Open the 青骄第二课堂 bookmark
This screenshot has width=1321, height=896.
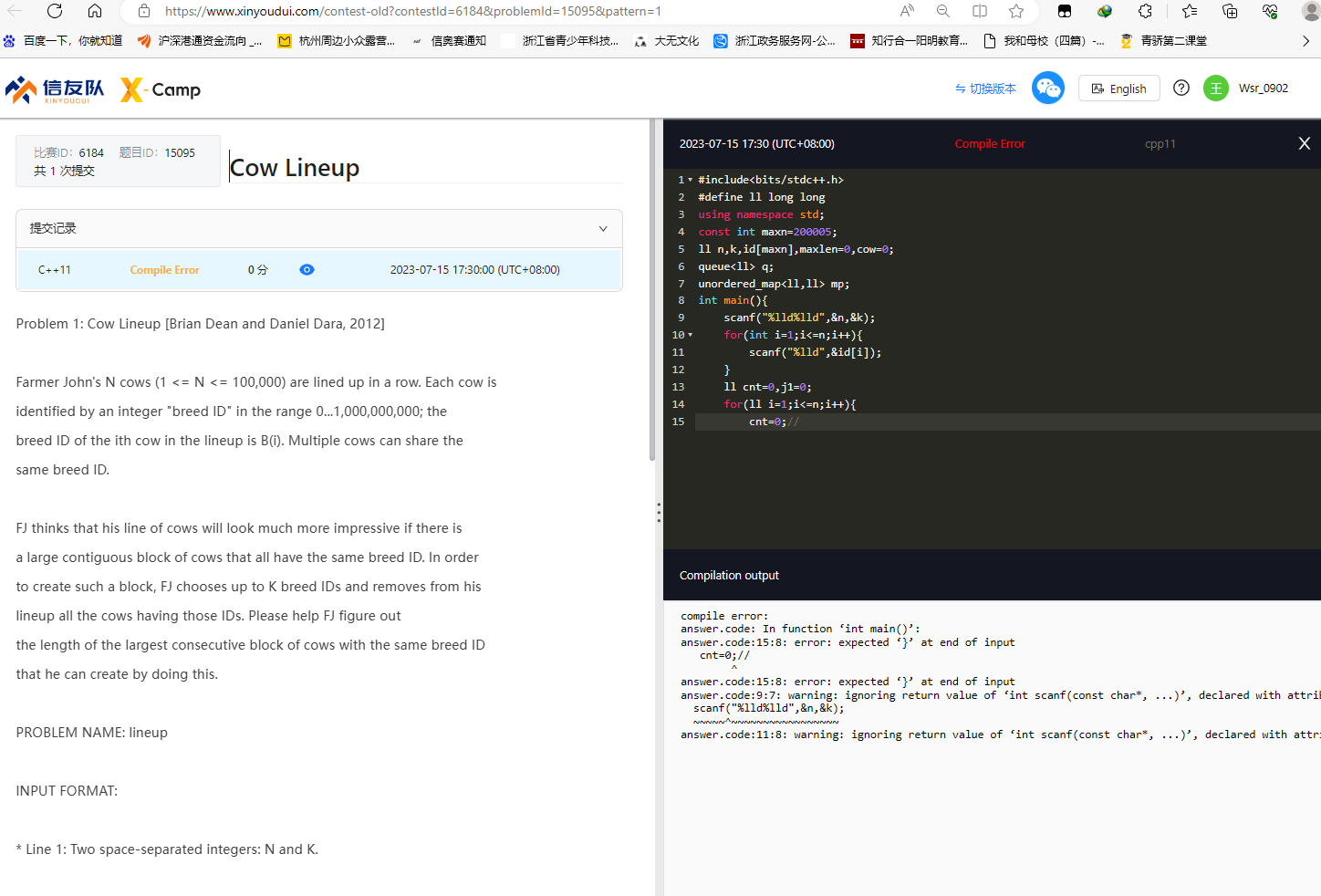pyautogui.click(x=1163, y=41)
